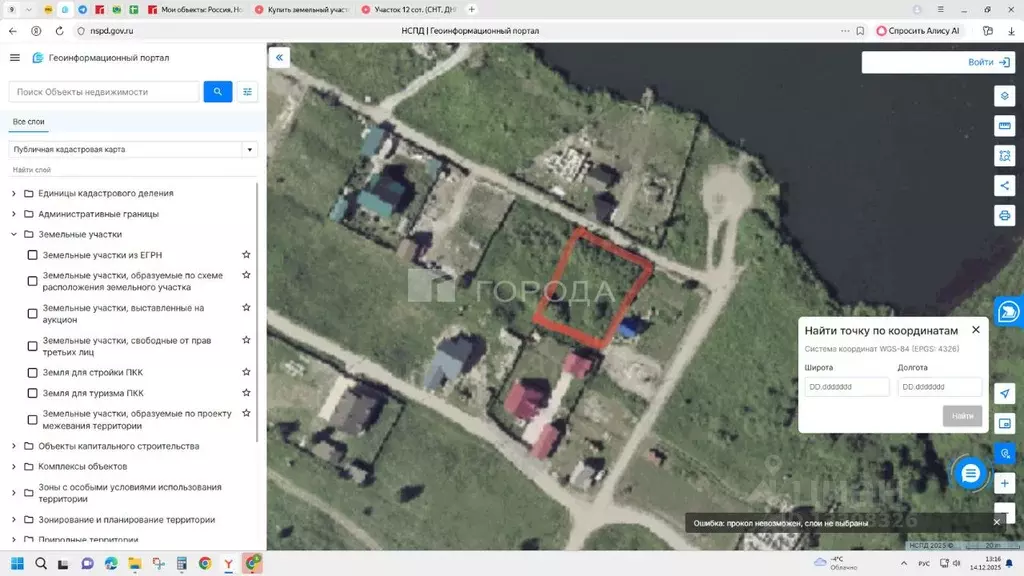Print the map with printer icon
The height and width of the screenshot is (576, 1024).
(1004, 215)
